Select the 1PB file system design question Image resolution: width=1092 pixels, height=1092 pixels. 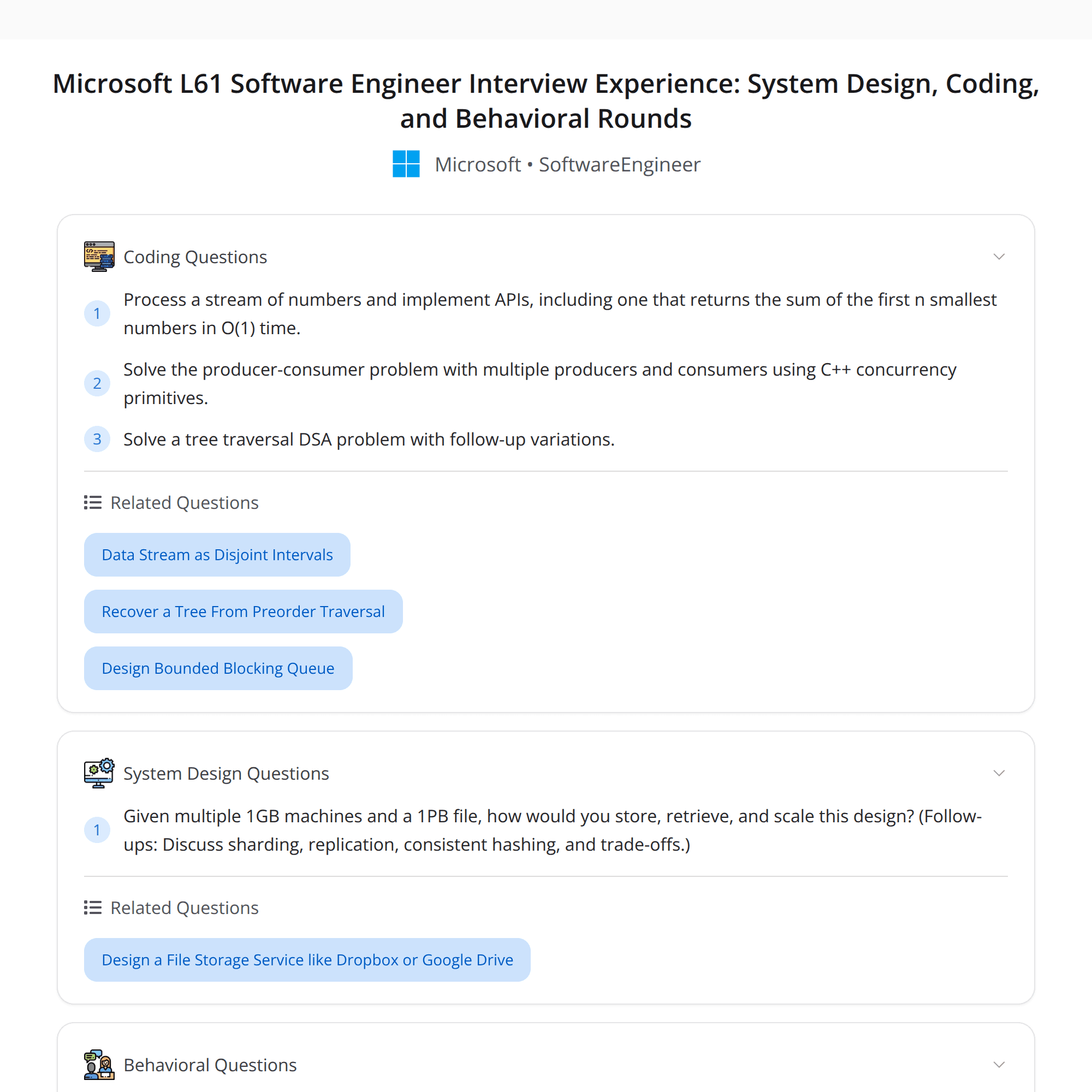pyautogui.click(x=553, y=830)
